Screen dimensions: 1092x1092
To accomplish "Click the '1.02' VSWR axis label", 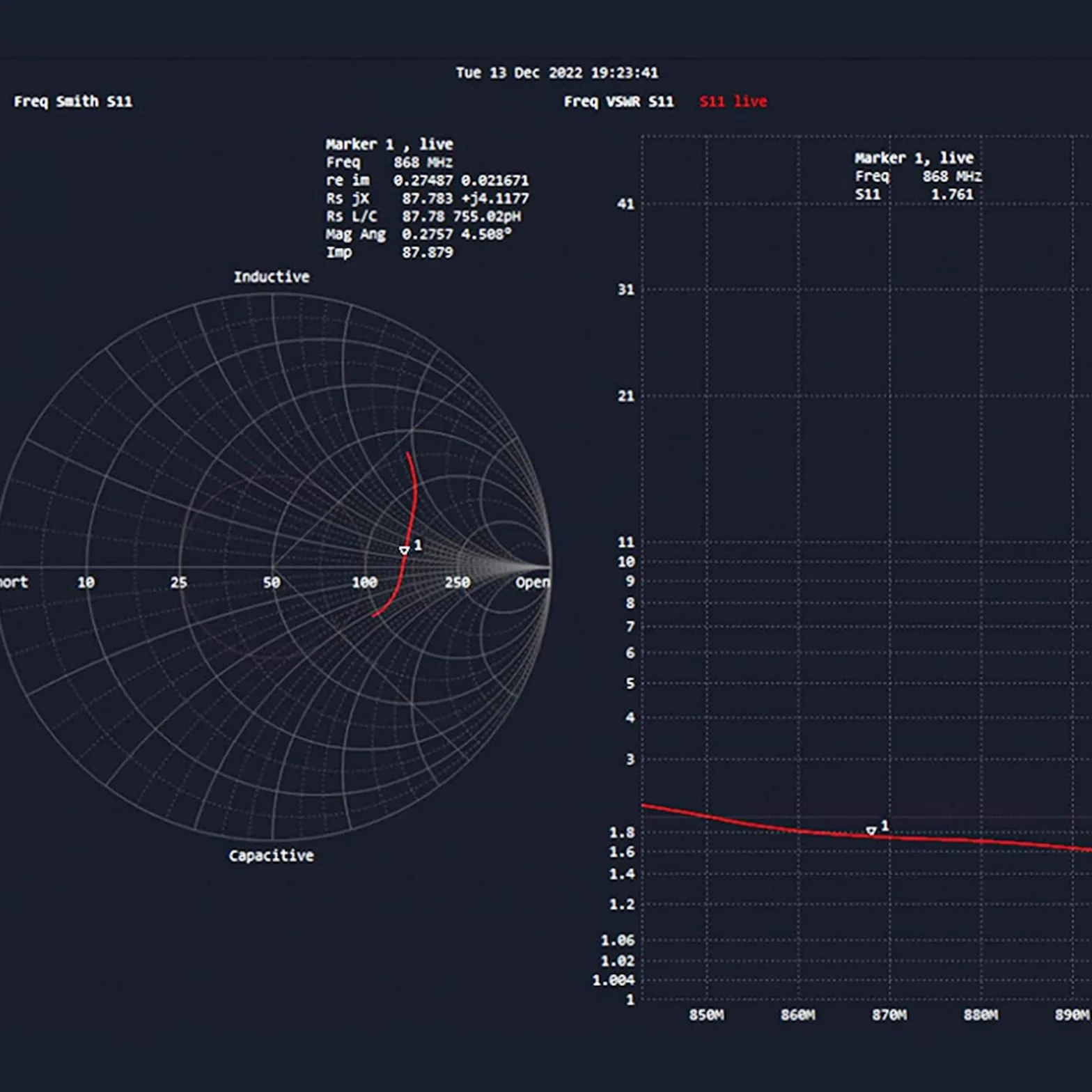I will [618, 961].
